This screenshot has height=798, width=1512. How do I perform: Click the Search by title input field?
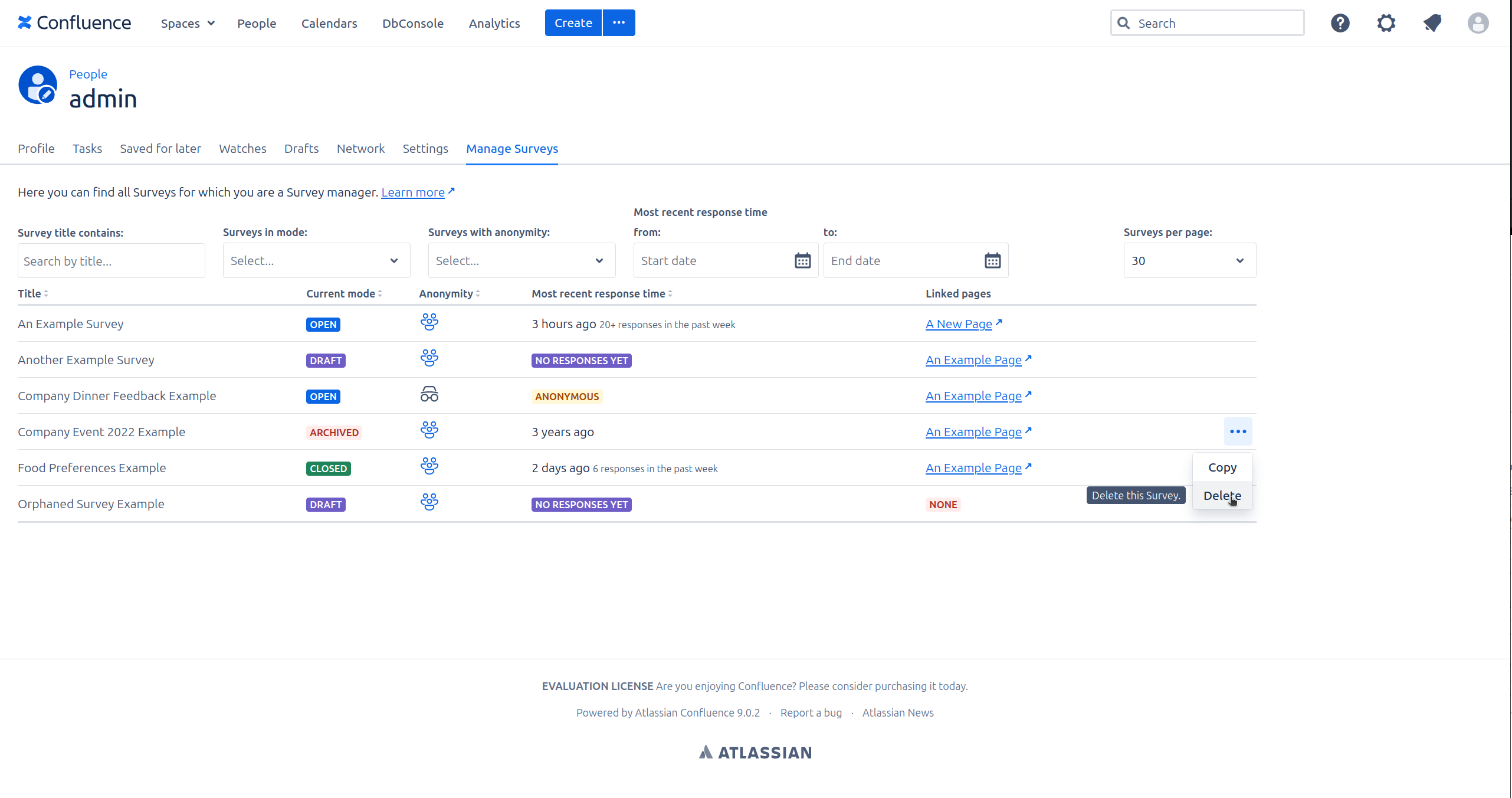111,261
